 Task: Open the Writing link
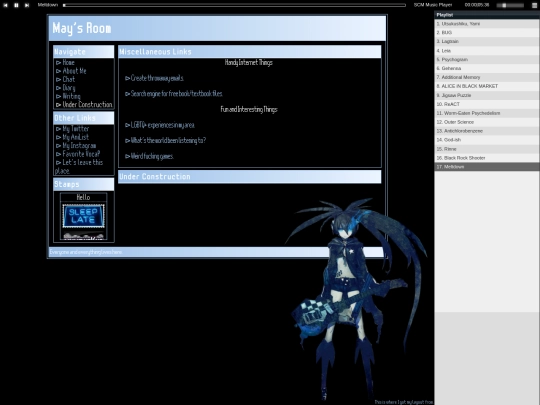71,96
